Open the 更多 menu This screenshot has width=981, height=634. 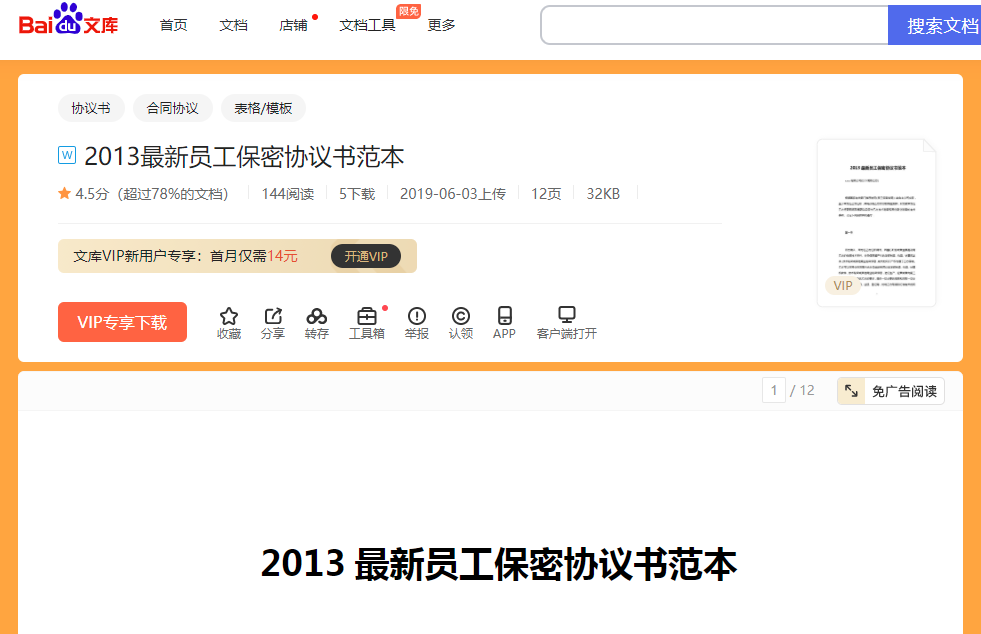pos(440,25)
